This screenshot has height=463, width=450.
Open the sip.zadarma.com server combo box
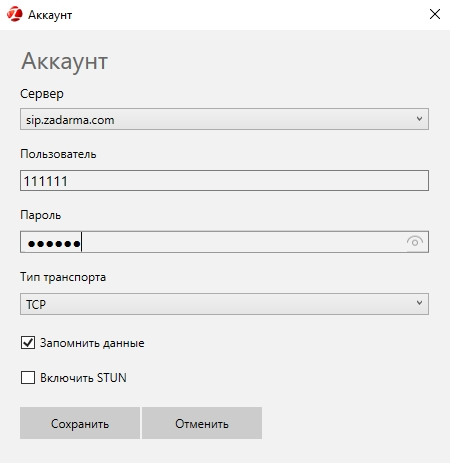(224, 119)
